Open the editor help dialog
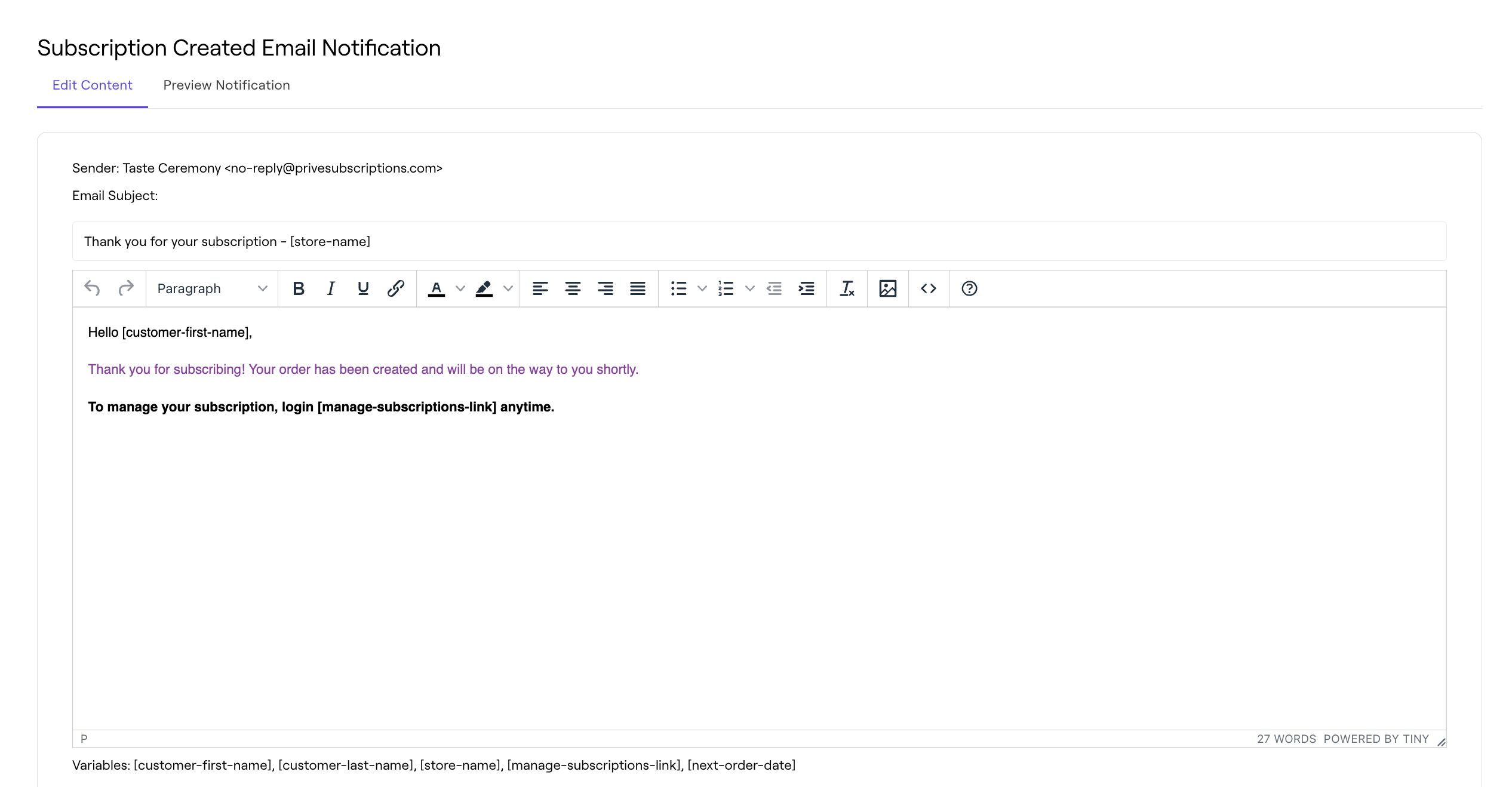Image resolution: width=1512 pixels, height=787 pixels. (969, 288)
